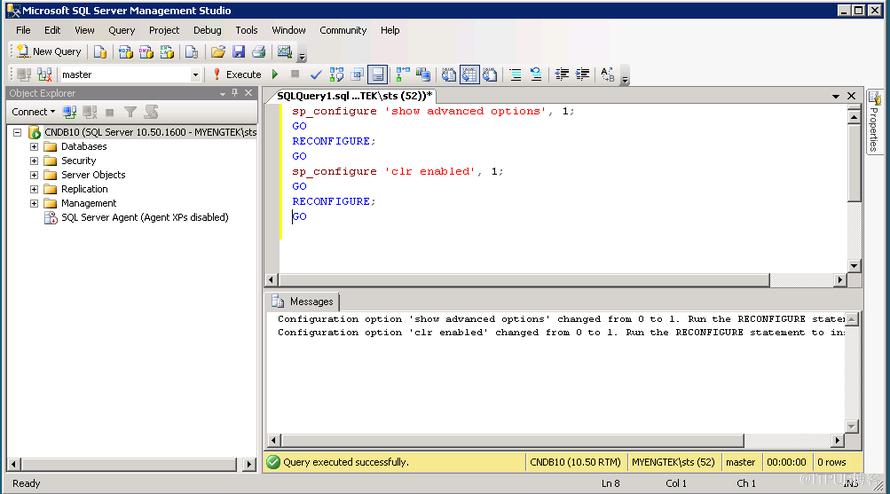This screenshot has width=890, height=494.
Task: Open the Query menu
Action: tap(121, 30)
